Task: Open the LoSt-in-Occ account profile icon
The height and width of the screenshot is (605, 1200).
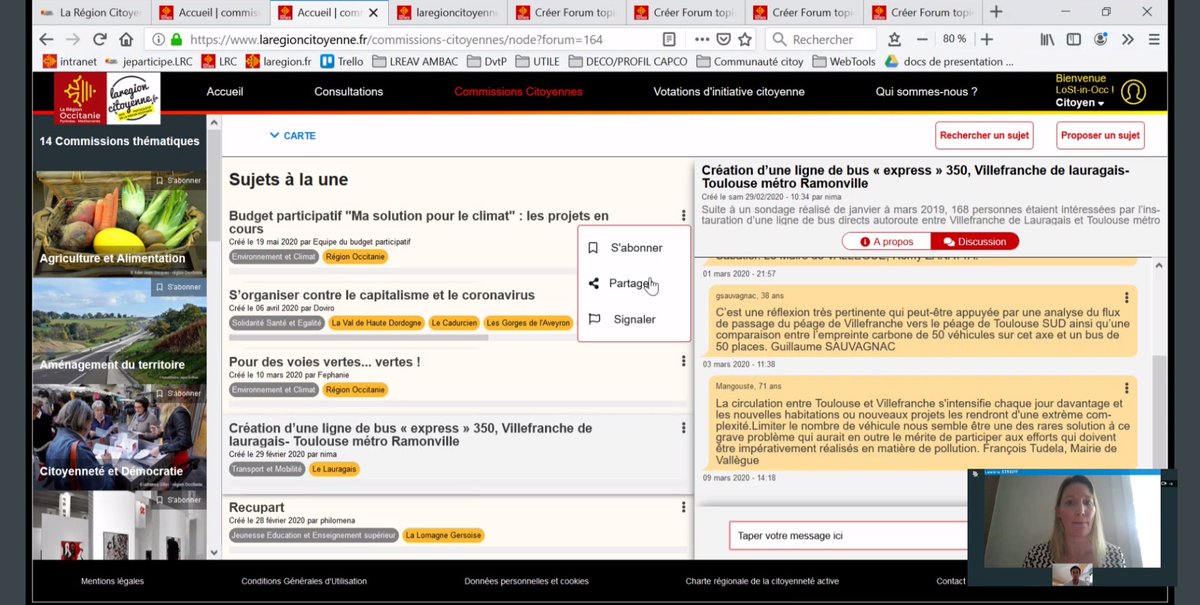Action: [x=1133, y=91]
